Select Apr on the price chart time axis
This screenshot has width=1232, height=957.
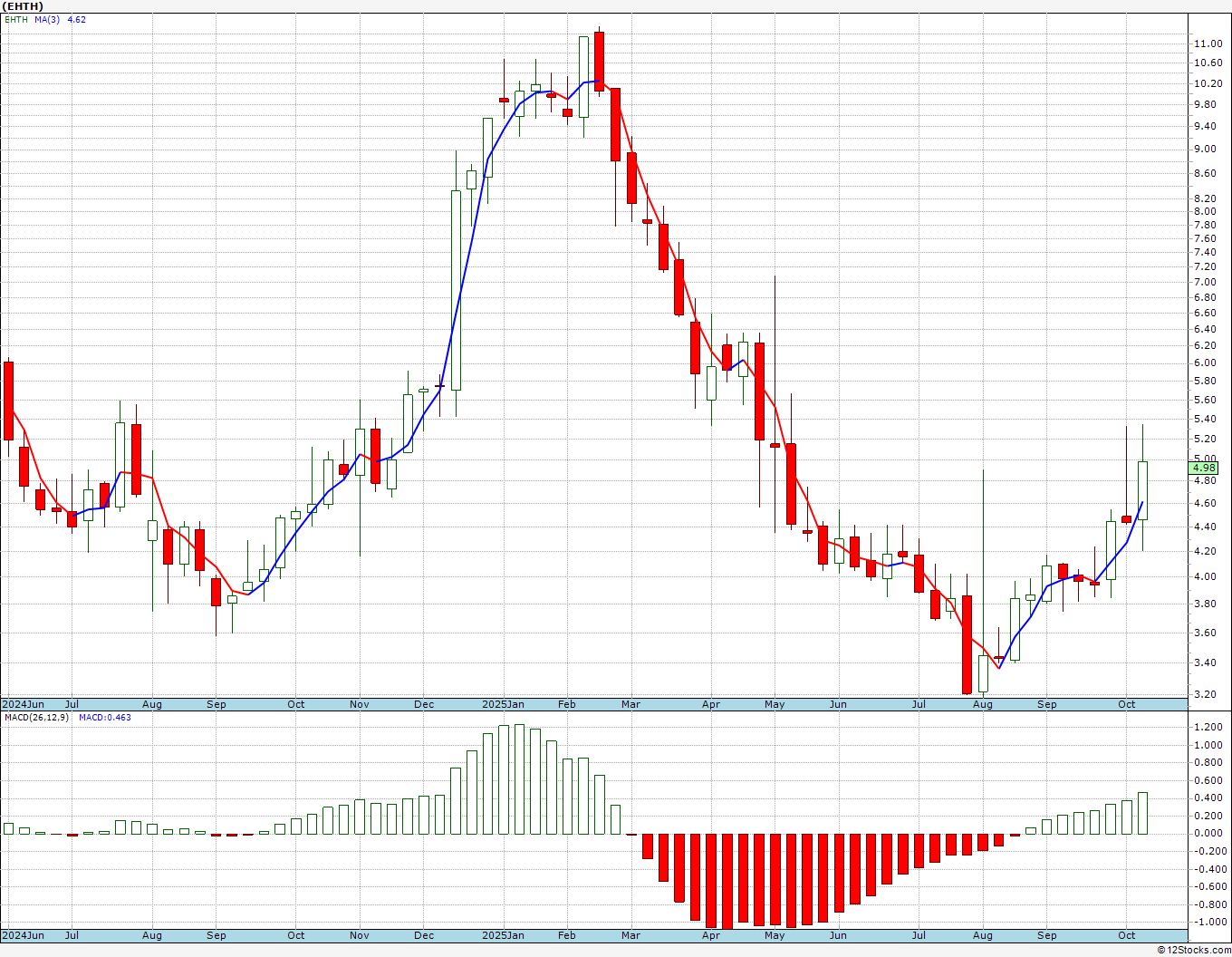[711, 704]
